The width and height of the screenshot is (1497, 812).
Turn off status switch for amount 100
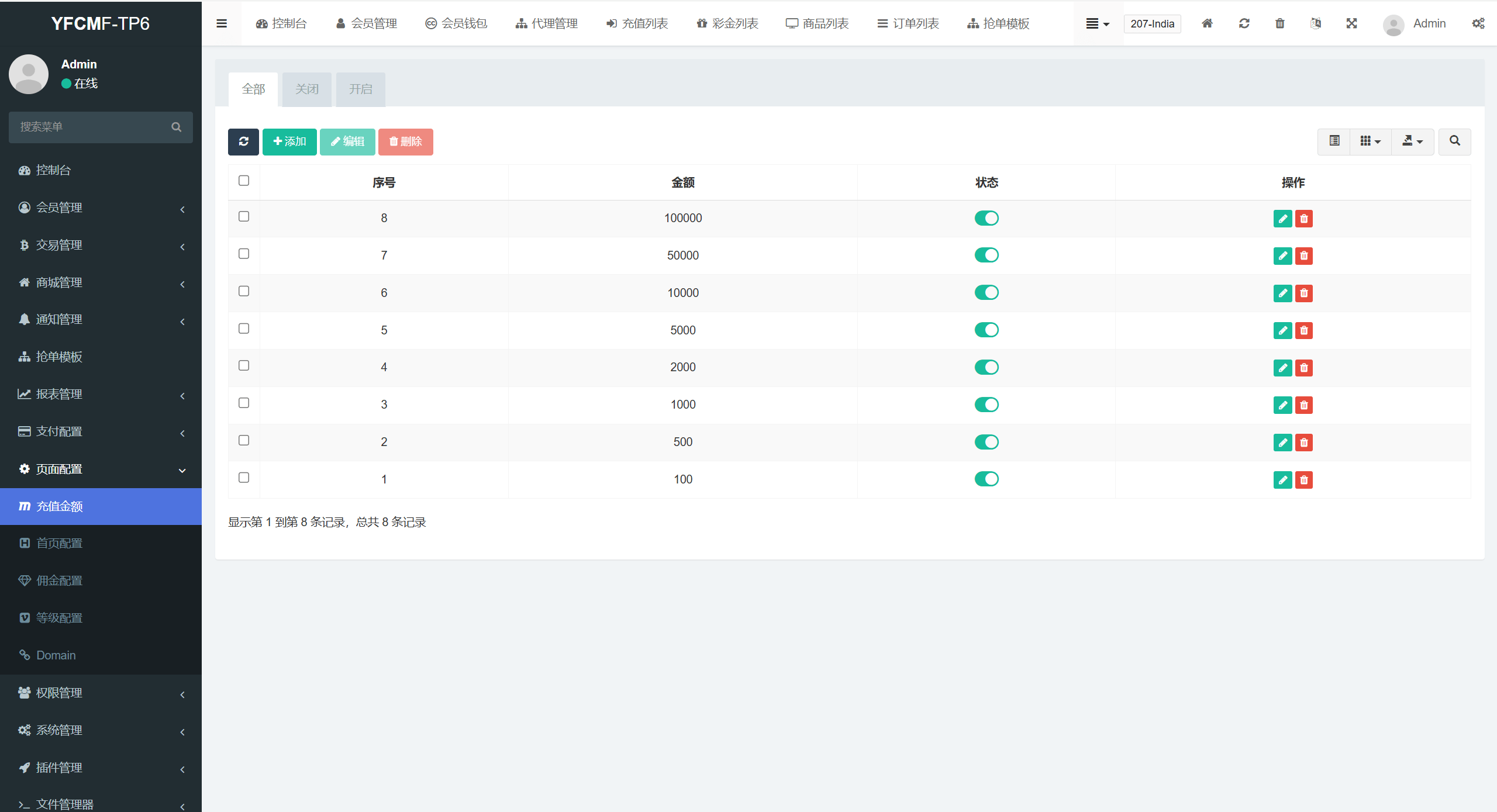[986, 479]
